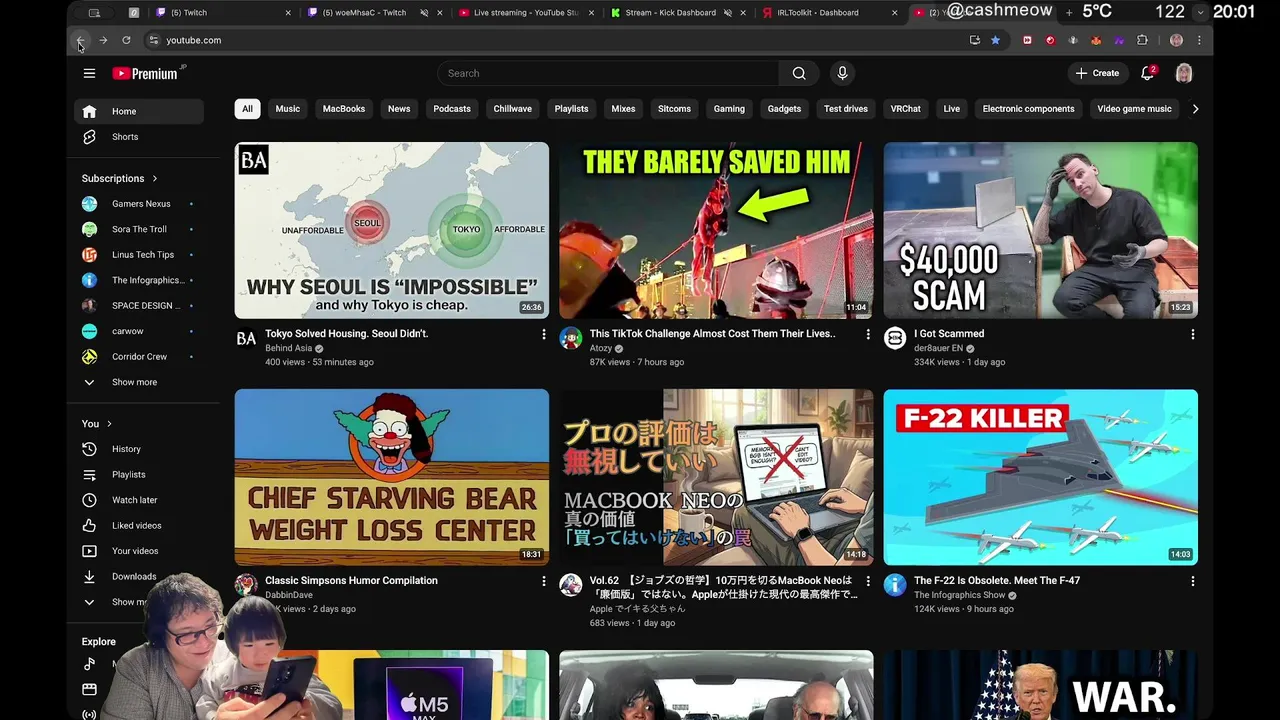
Task: Click Classic Simpsons Humor Compilation title
Action: click(351, 580)
